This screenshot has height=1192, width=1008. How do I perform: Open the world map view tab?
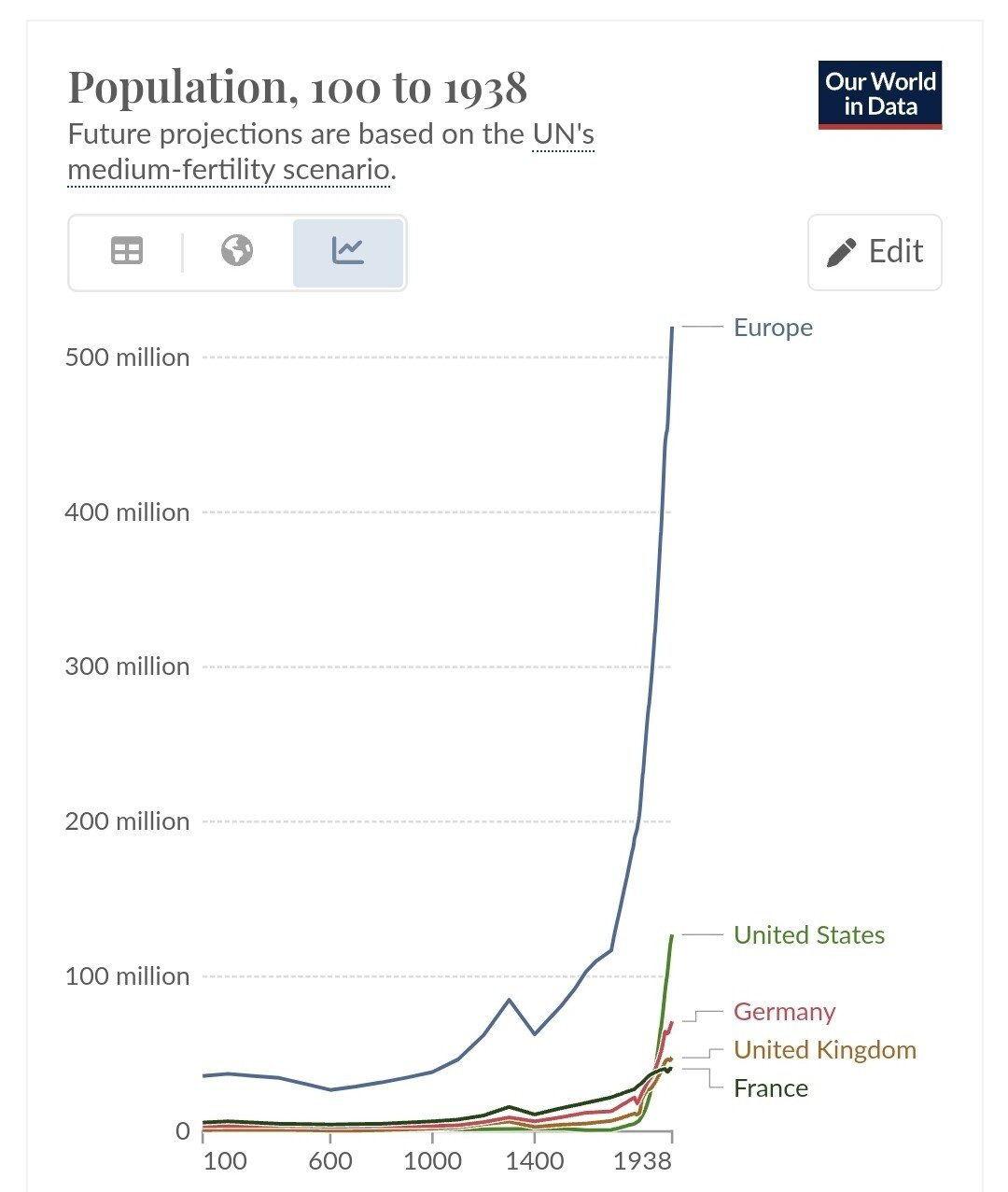click(237, 252)
